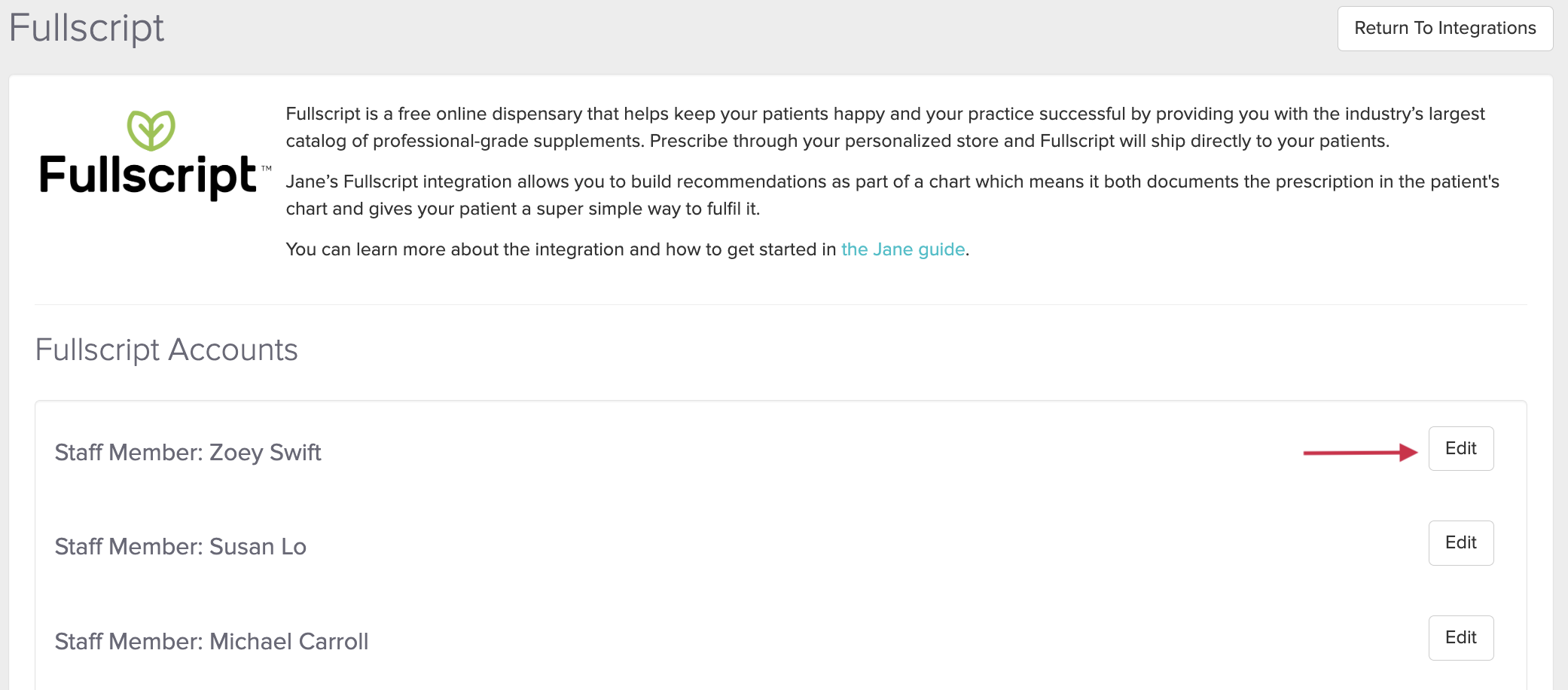Edit Zoey Swift's Fullscript account
1568x690 pixels.
pos(1460,449)
